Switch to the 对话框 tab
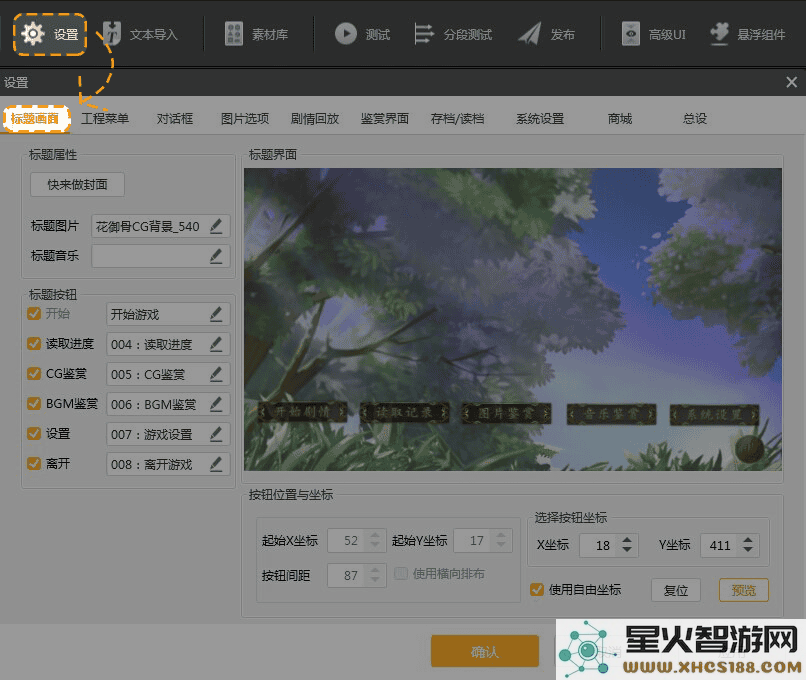The height and width of the screenshot is (680, 806). [x=175, y=119]
